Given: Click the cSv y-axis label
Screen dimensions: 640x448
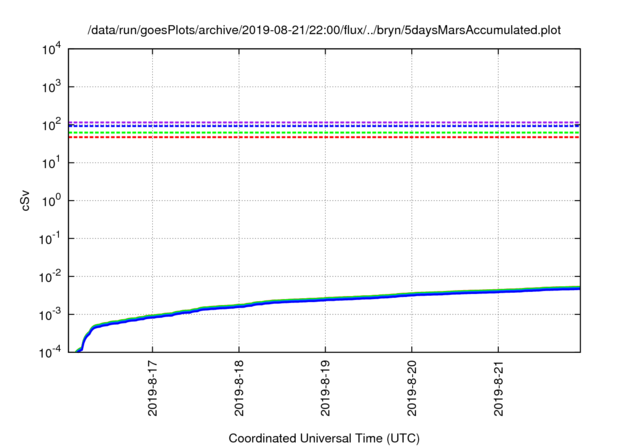Looking at the screenshot, I should point(25,200).
